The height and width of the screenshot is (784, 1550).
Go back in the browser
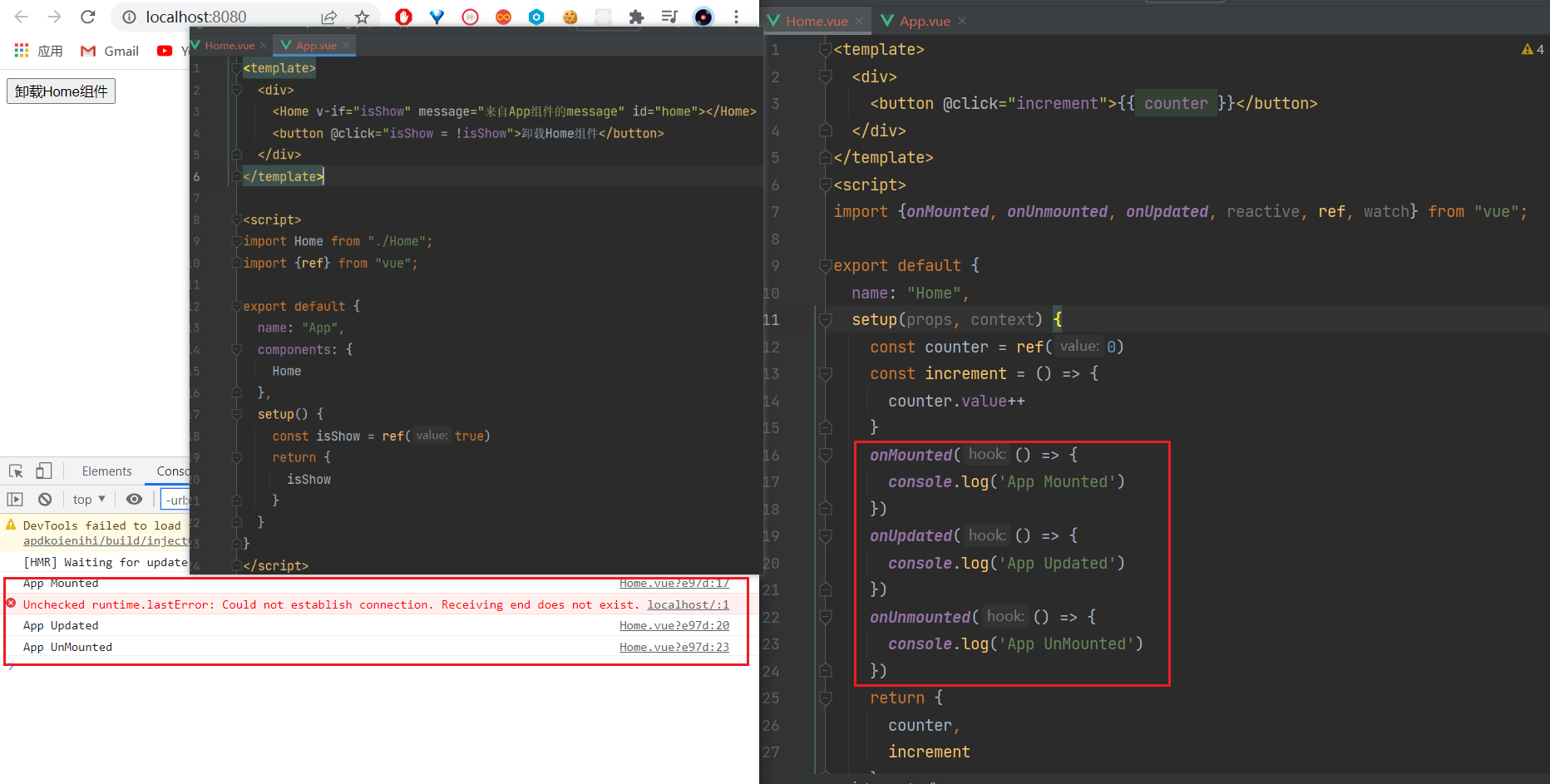(22, 17)
